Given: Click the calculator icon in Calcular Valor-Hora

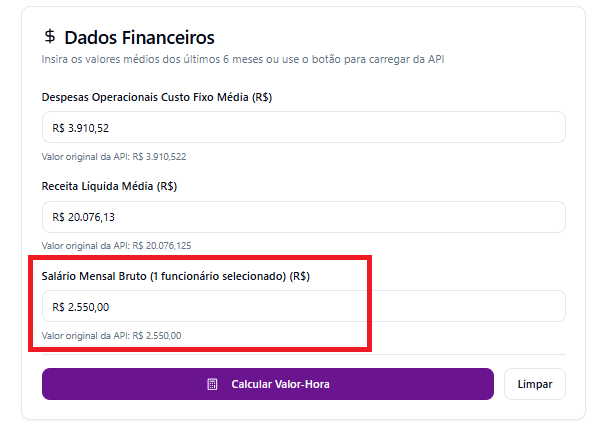Looking at the screenshot, I should pos(212,384).
